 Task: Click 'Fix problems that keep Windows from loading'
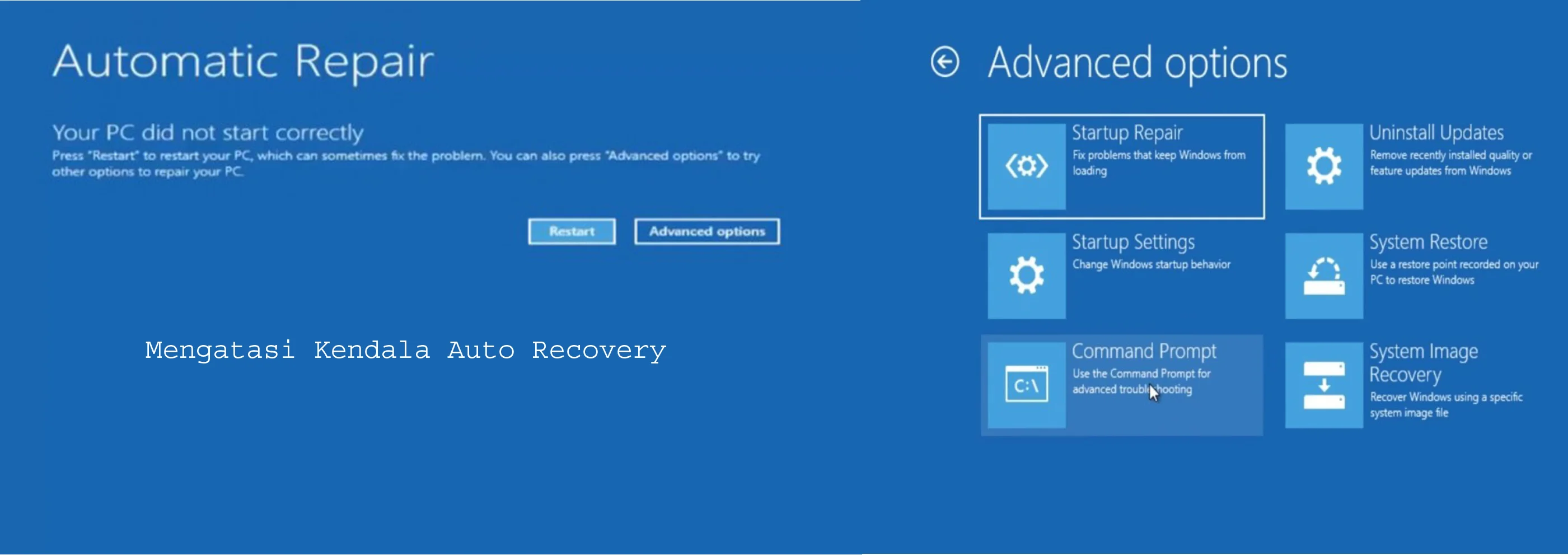click(x=1159, y=164)
